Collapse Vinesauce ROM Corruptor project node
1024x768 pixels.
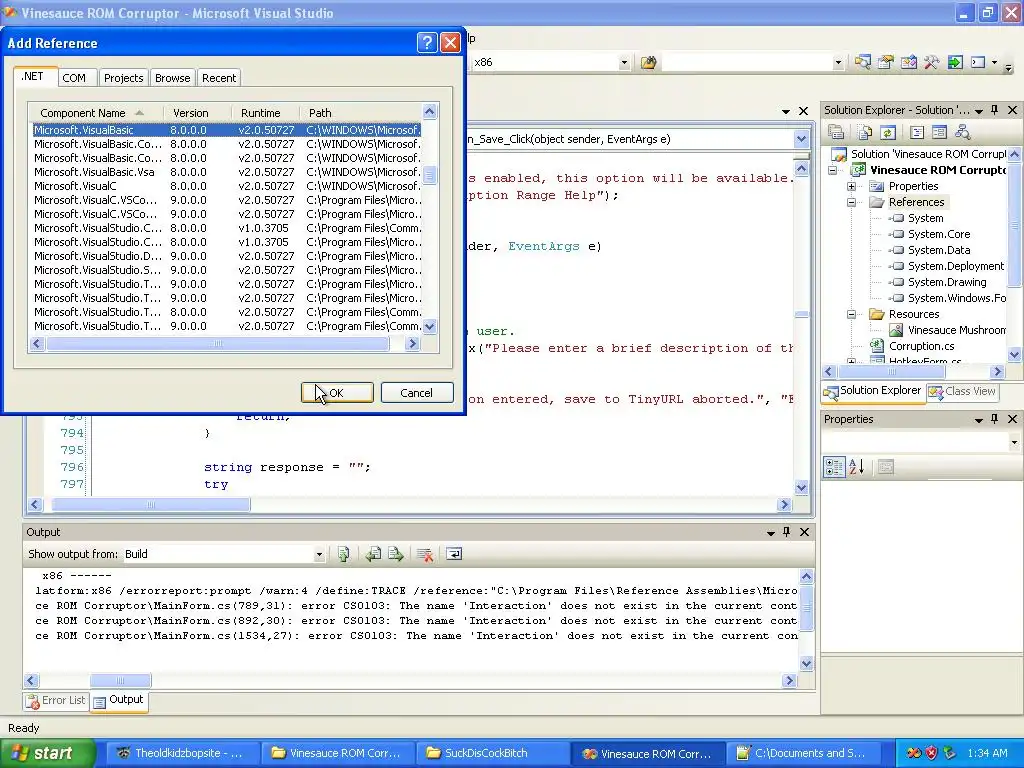(x=833, y=170)
